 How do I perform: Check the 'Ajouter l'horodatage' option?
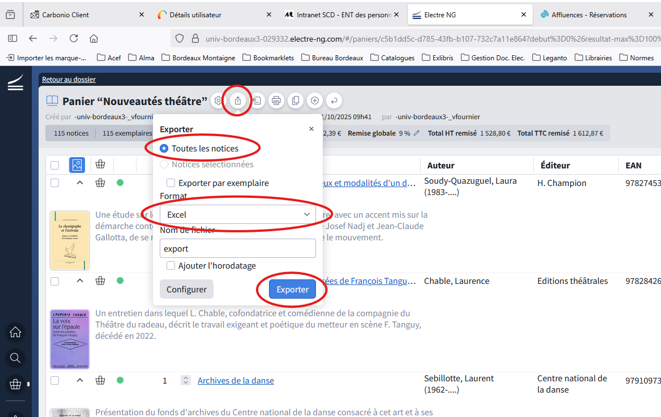(x=171, y=266)
